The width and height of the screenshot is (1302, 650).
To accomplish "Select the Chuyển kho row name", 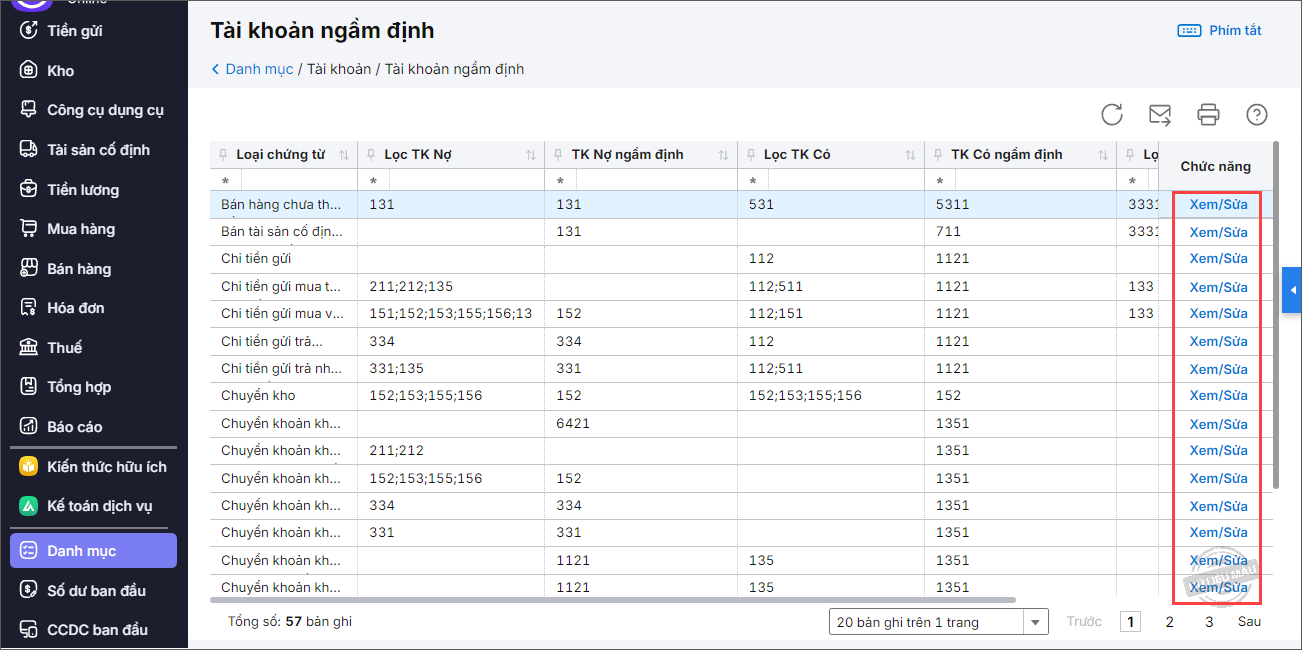I will pos(258,396).
